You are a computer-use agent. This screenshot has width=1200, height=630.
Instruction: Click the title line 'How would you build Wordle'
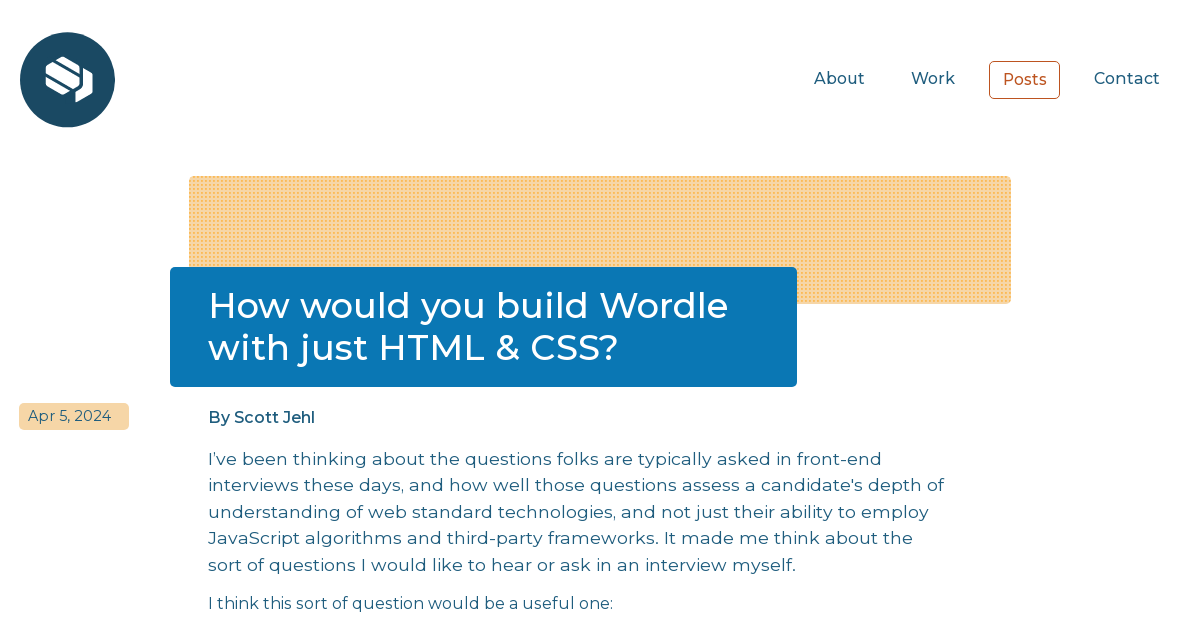point(468,306)
